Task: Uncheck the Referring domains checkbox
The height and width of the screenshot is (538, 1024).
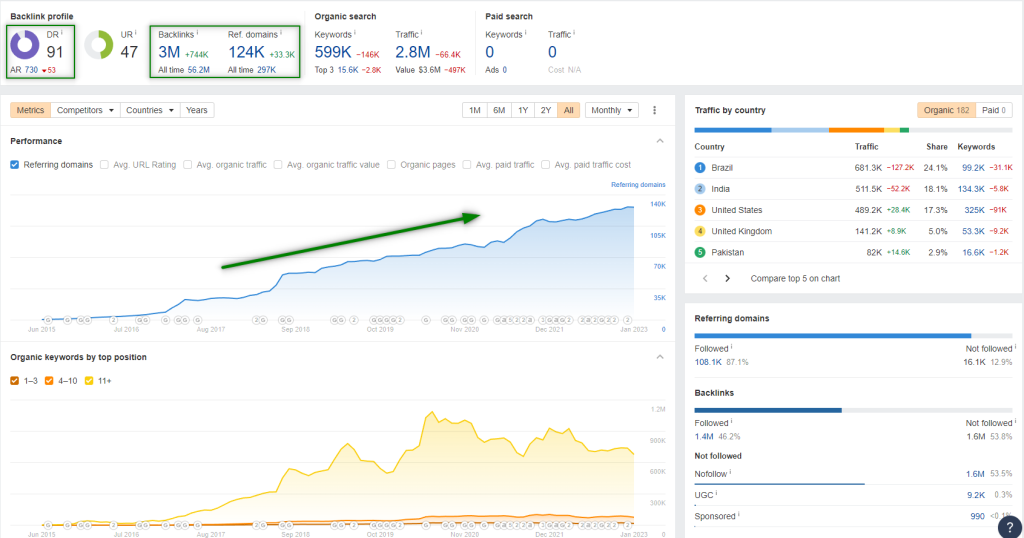Action: (x=15, y=165)
